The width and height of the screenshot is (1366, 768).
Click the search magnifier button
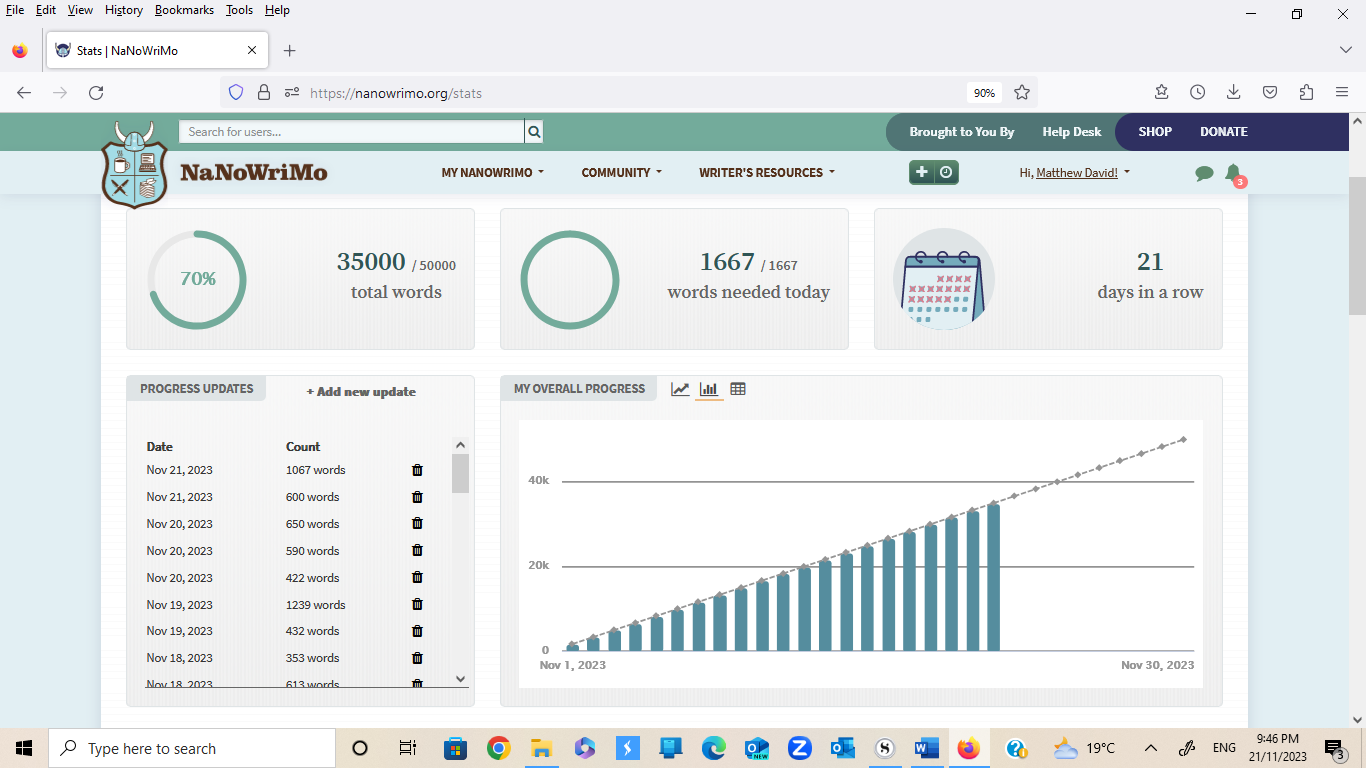[535, 132]
